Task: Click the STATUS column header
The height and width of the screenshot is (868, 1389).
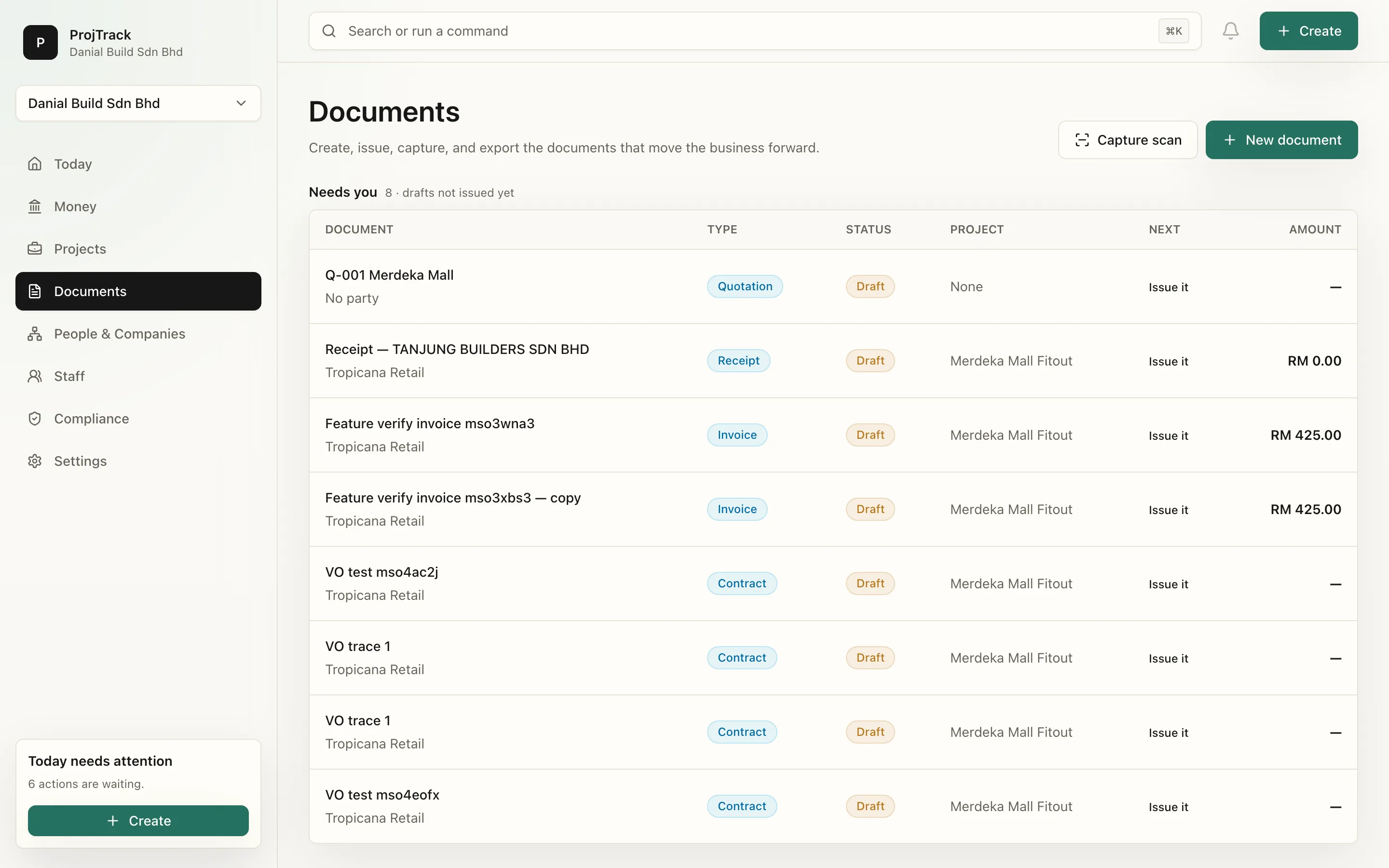Action: pyautogui.click(x=869, y=230)
